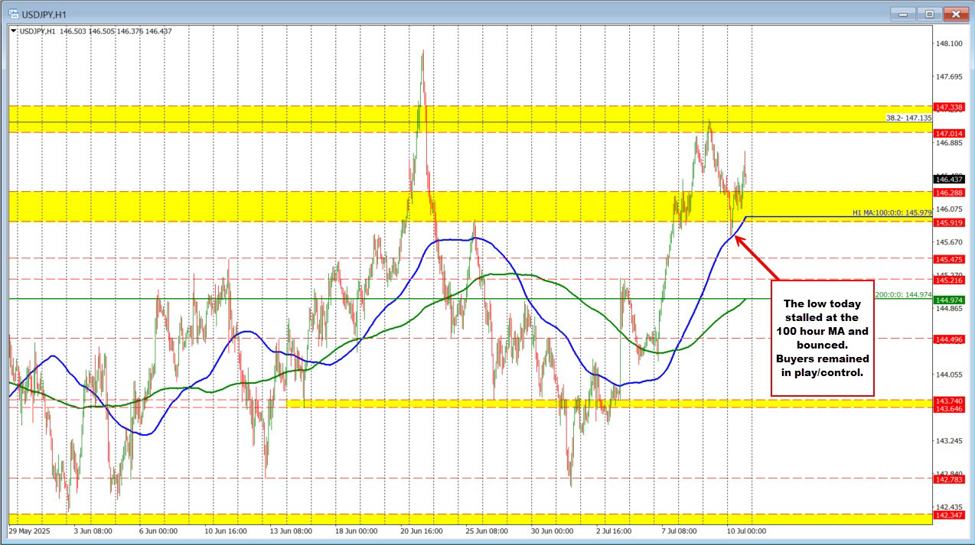Close the USDJPY,H1 chart window
The image size is (975, 545).
pyautogui.click(x=954, y=14)
